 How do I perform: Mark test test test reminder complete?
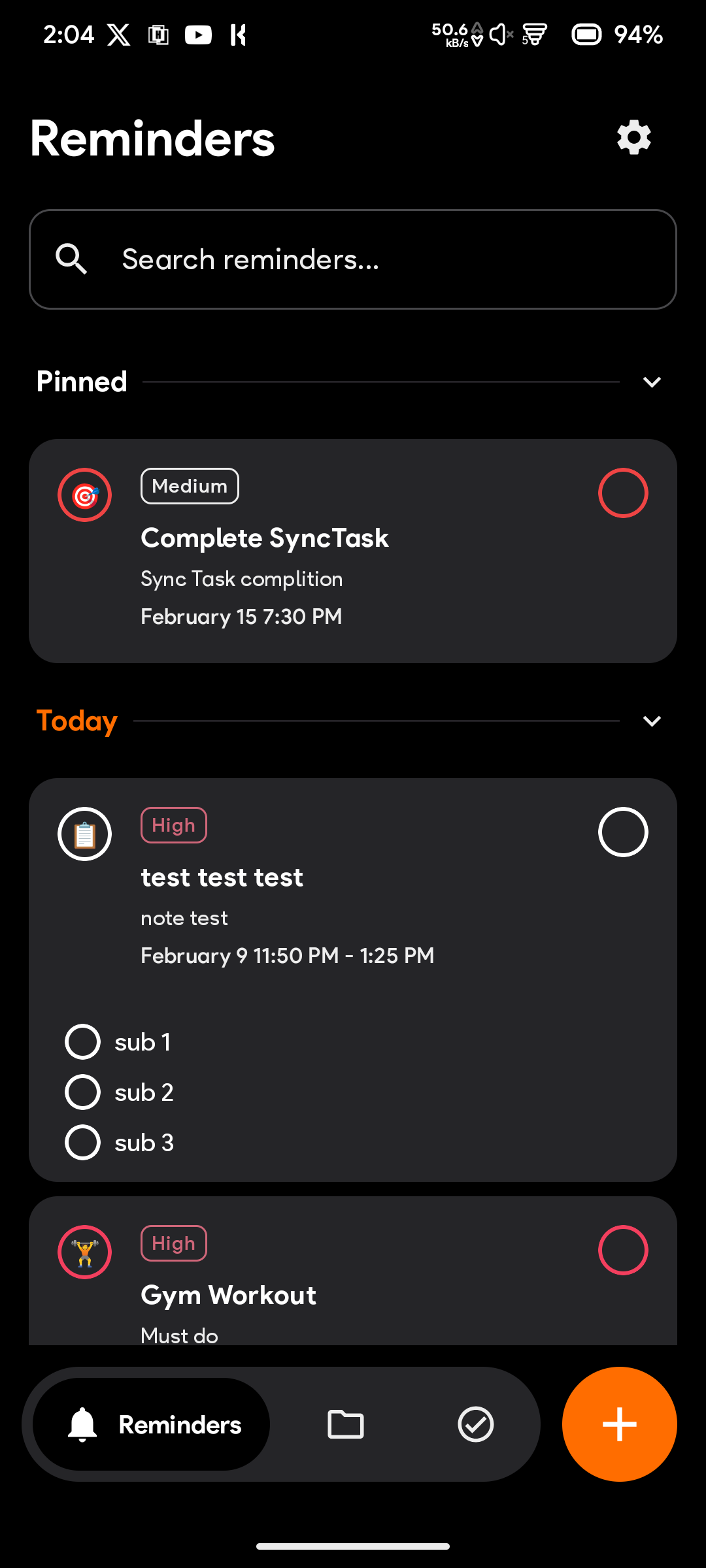pos(623,832)
